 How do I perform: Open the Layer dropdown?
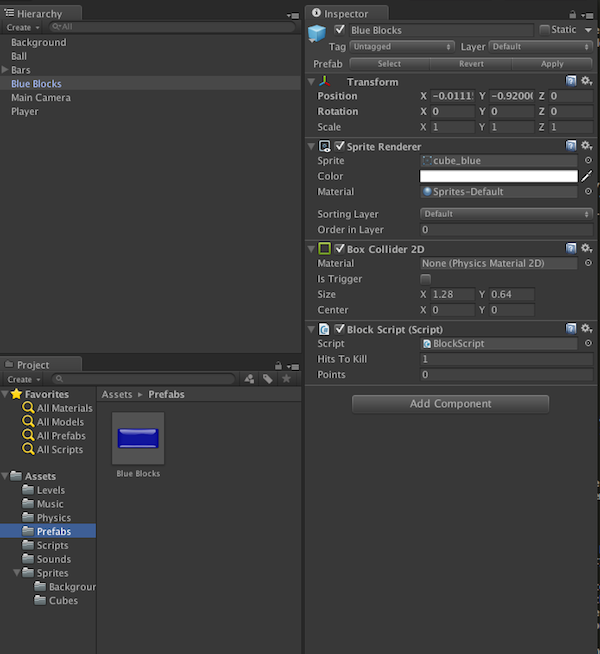point(541,47)
